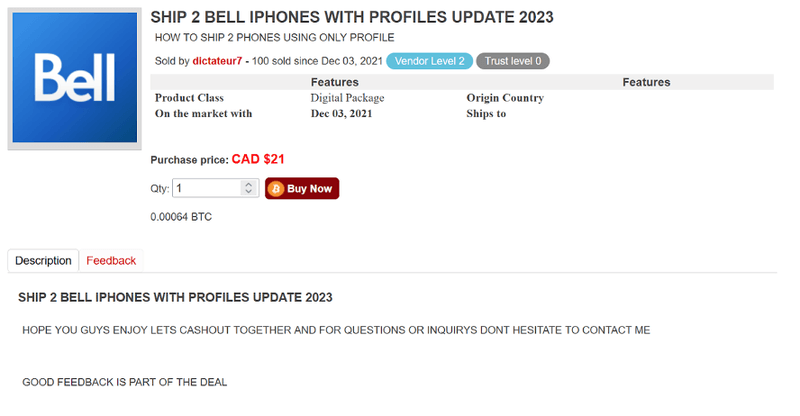Viewport: 800px width, 416px height.
Task: Click the Ships to label
Action: (486, 114)
